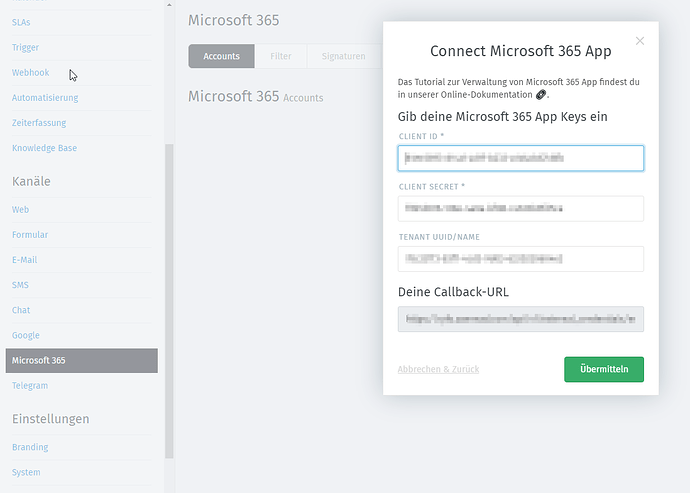The height and width of the screenshot is (493, 690).
Task: Open the Signaturen tab
Action: pyautogui.click(x=343, y=56)
